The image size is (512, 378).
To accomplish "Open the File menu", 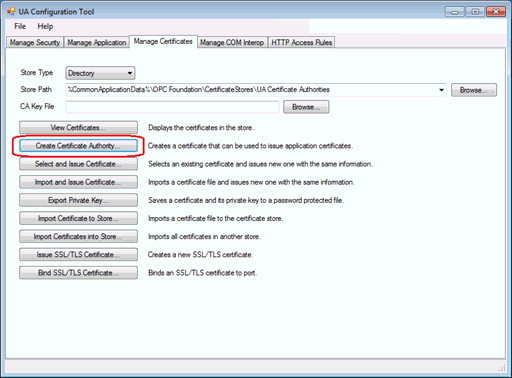I will (20, 26).
